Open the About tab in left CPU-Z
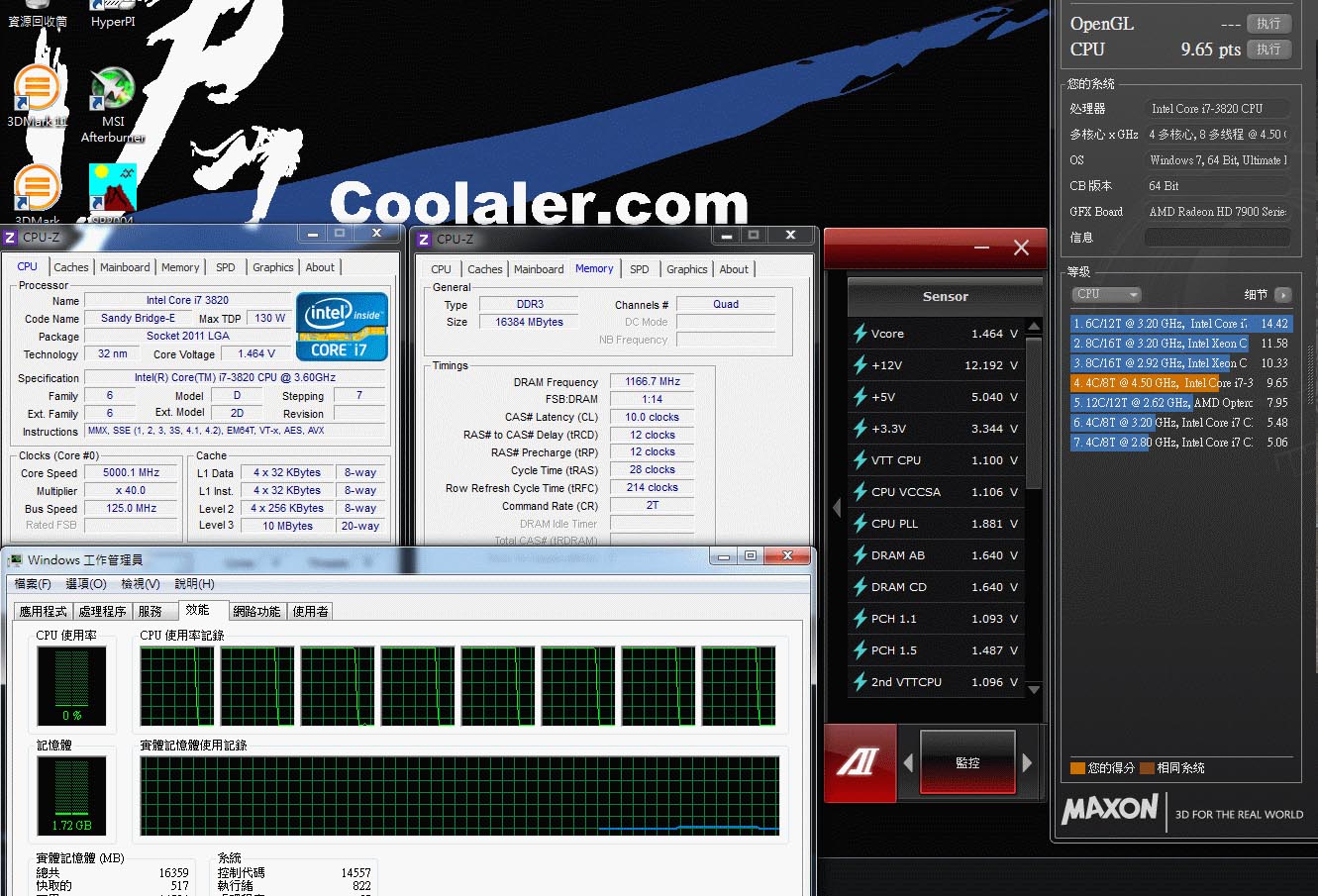 tap(320, 267)
